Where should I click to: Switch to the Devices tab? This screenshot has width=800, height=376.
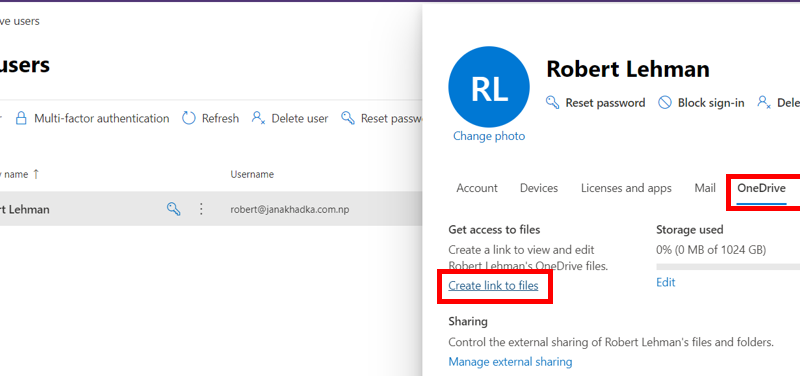(x=539, y=188)
